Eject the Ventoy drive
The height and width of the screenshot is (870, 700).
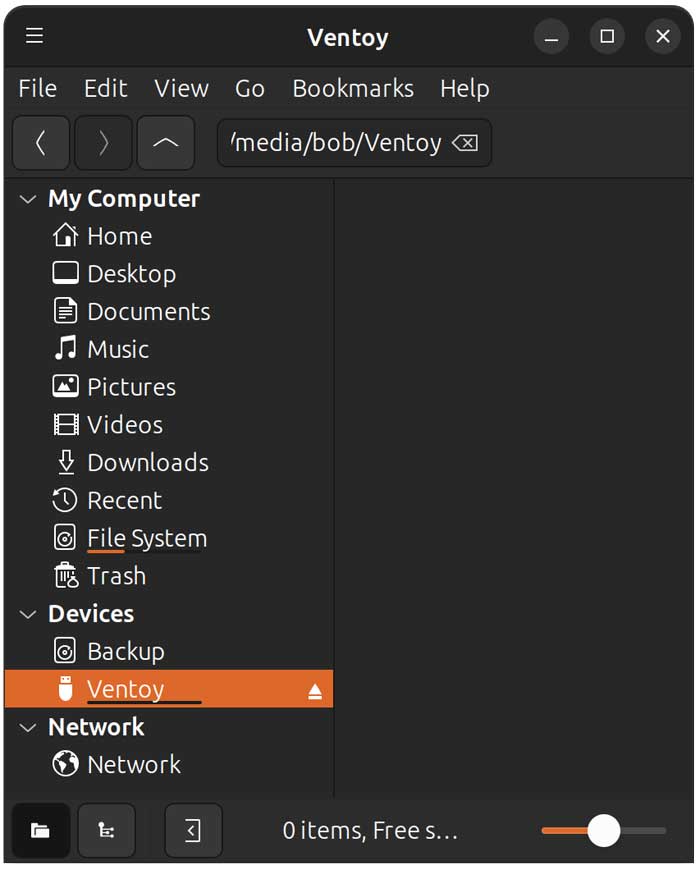tap(313, 688)
